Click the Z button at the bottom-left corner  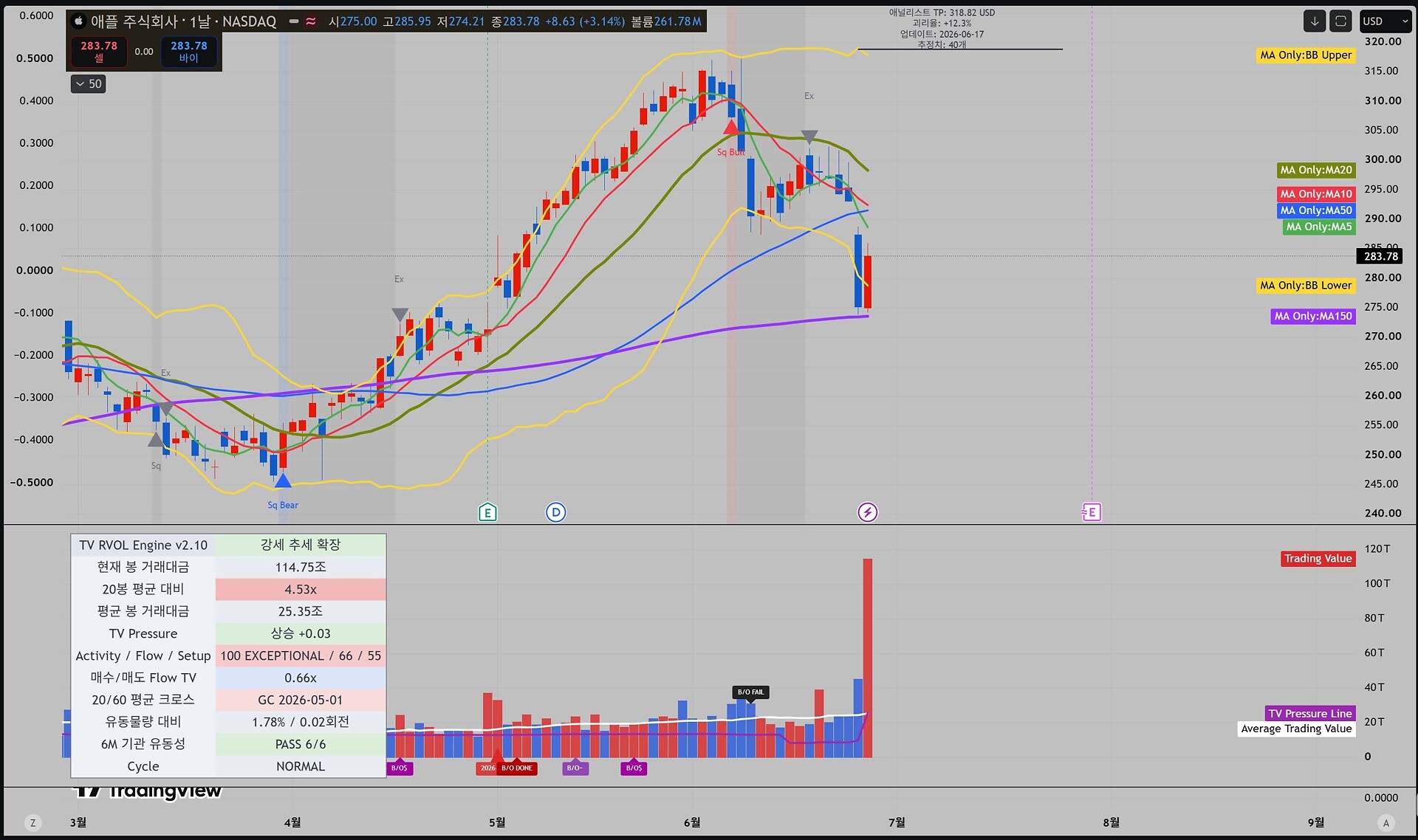[32, 822]
